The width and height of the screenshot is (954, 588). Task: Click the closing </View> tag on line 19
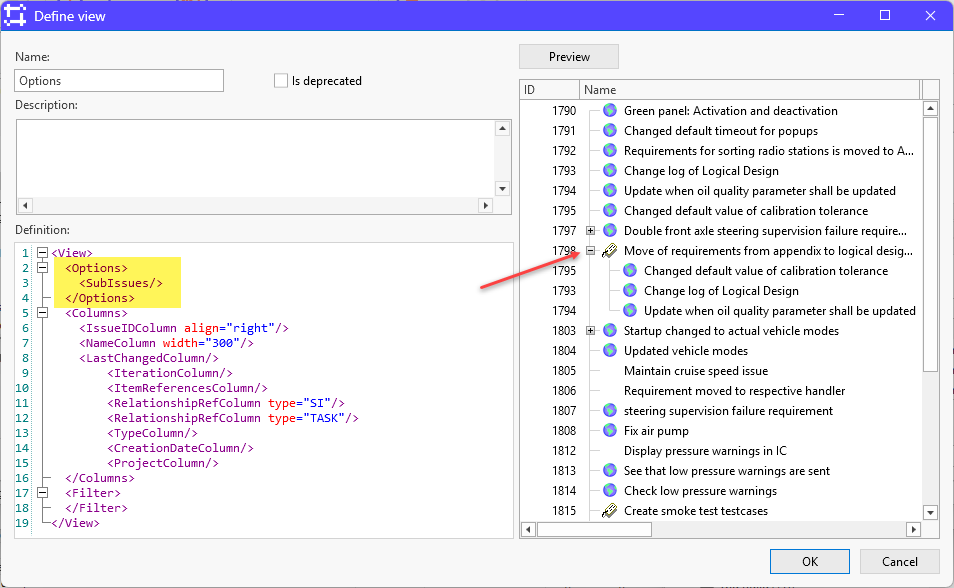pos(75,523)
